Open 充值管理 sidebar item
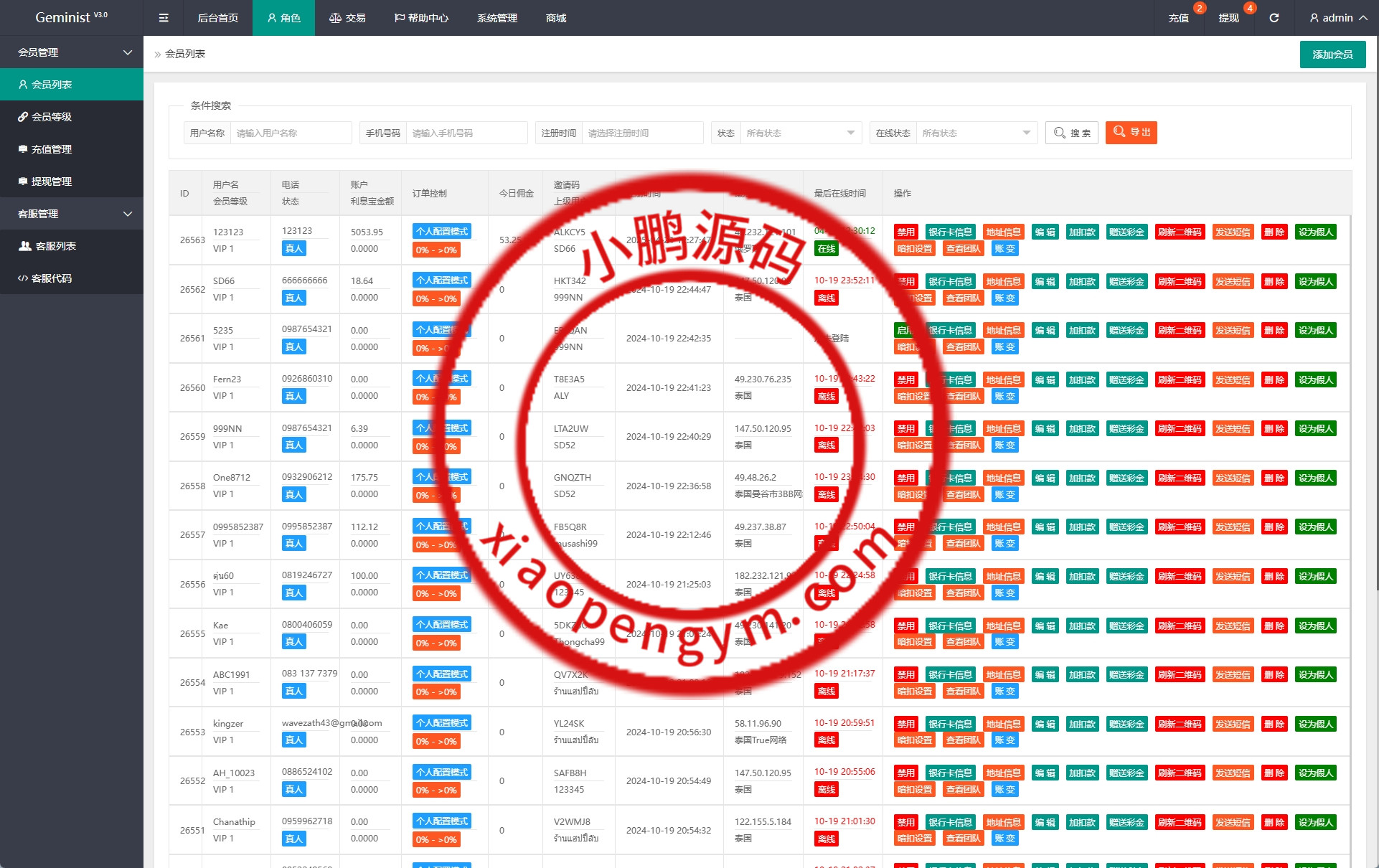1379x868 pixels. (52, 149)
